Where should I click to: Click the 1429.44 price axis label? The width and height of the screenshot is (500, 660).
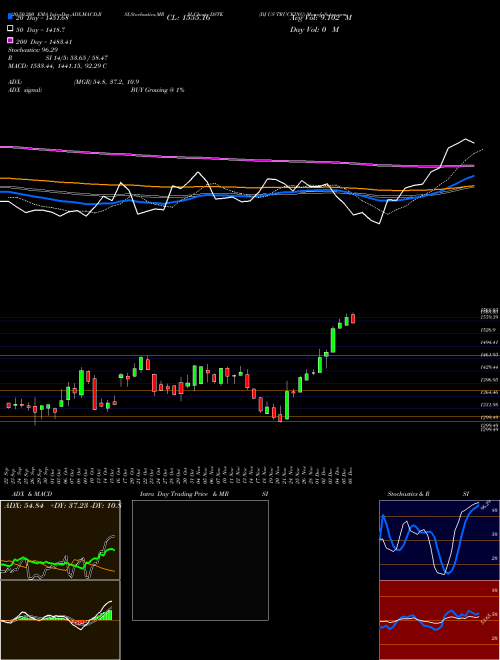click(489, 367)
